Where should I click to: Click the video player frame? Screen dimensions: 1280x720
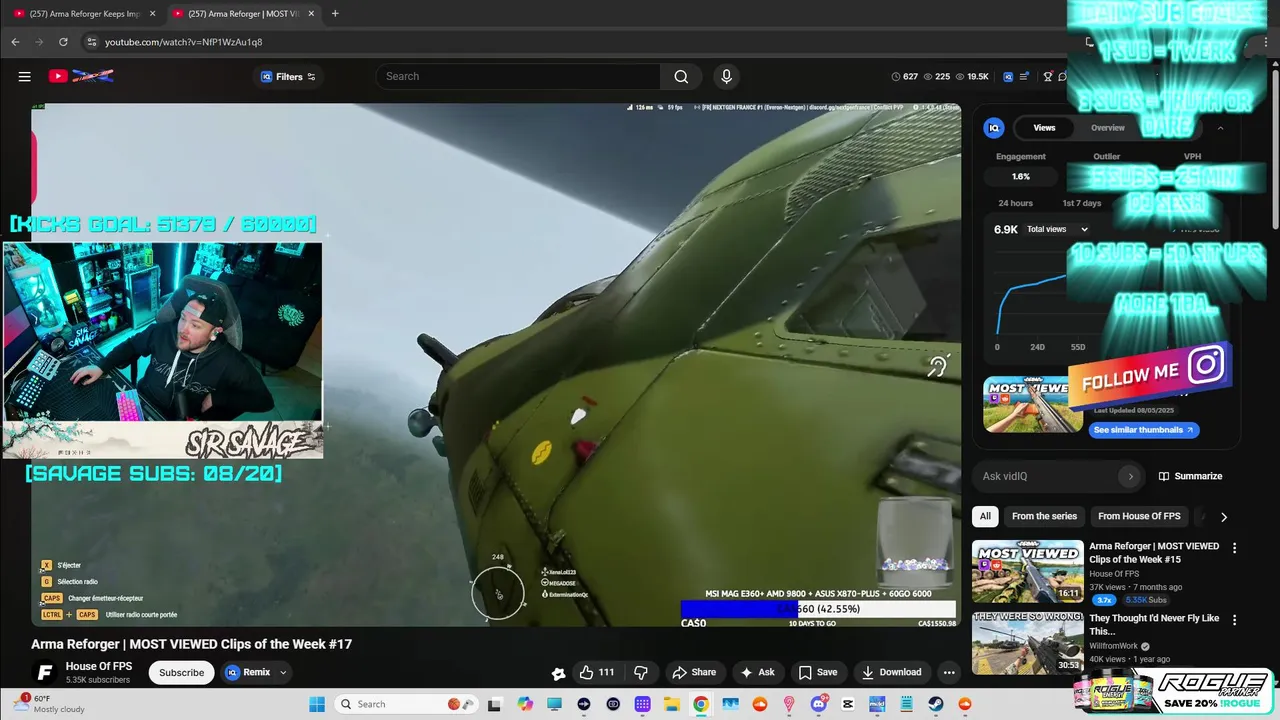pyautogui.click(x=495, y=365)
